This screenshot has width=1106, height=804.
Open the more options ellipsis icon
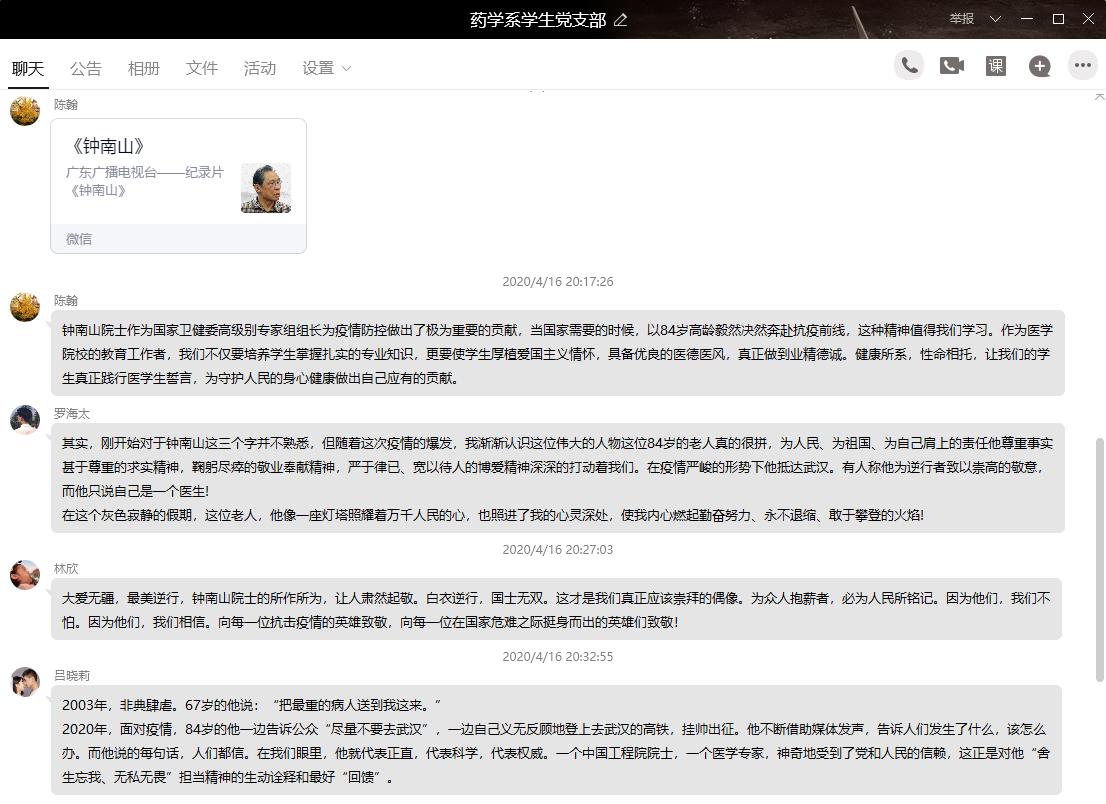[x=1083, y=66]
